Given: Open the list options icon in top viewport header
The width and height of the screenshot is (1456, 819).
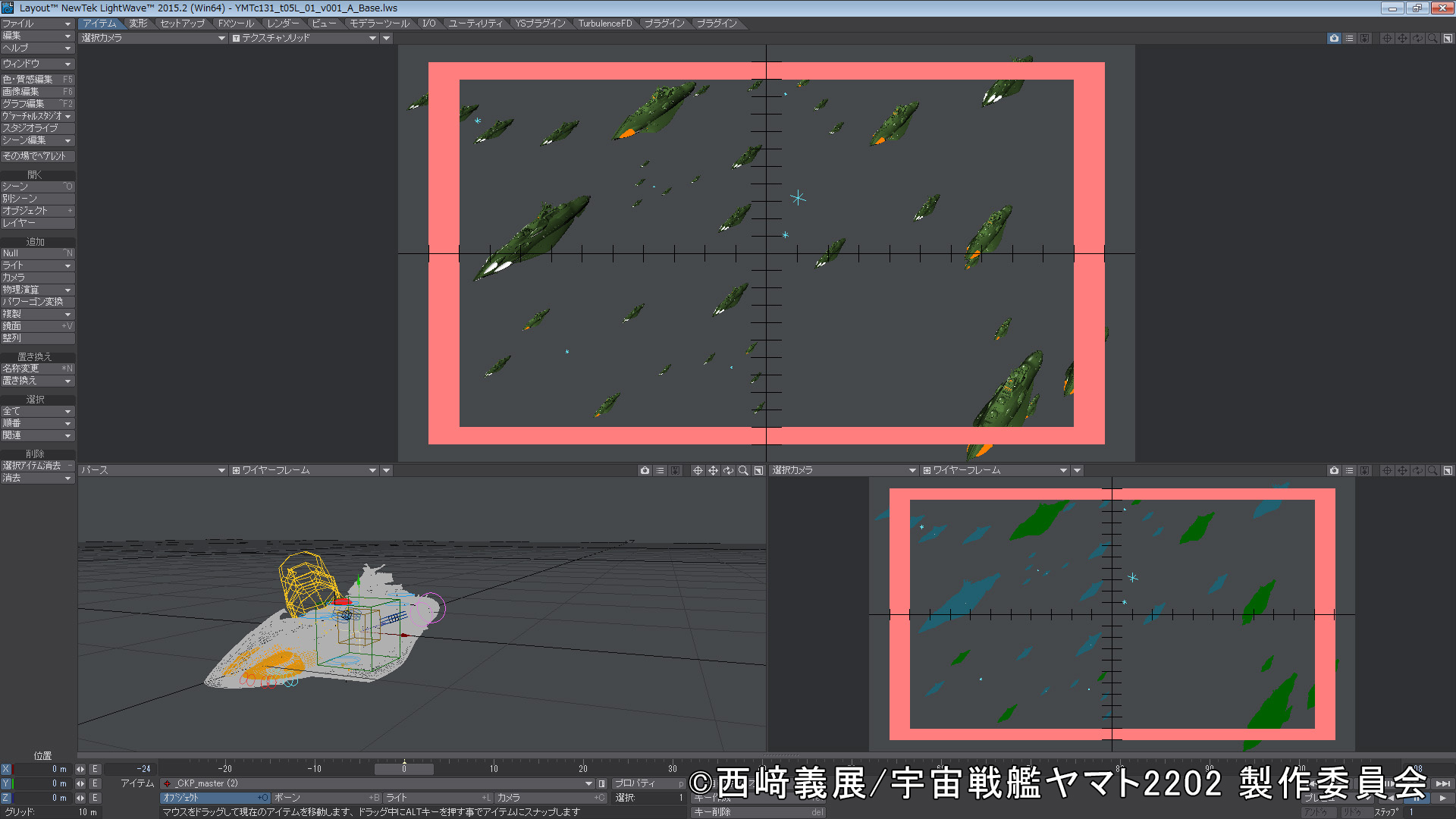Looking at the screenshot, I should [1349, 38].
